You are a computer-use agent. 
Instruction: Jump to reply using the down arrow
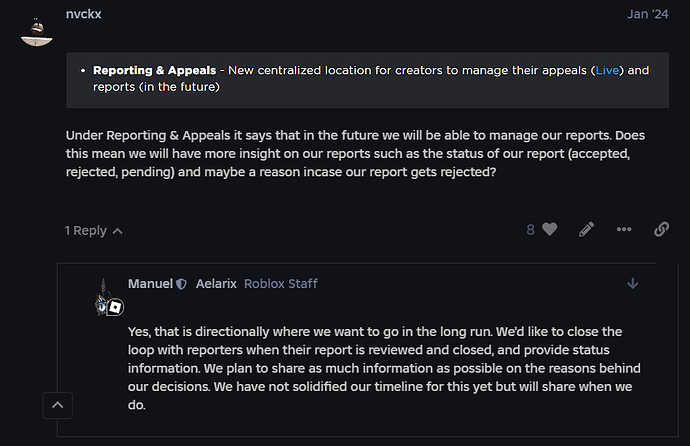click(x=632, y=283)
